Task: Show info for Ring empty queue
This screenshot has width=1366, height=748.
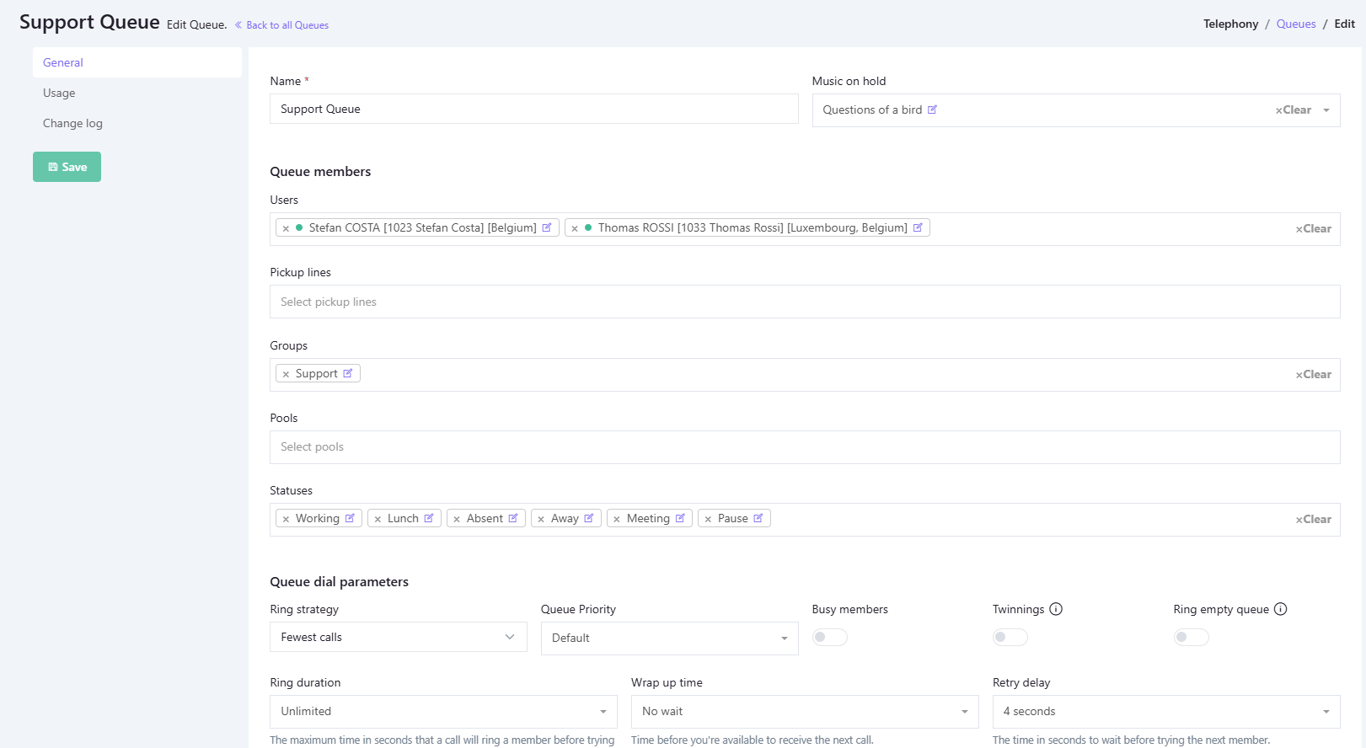Action: (x=1280, y=609)
